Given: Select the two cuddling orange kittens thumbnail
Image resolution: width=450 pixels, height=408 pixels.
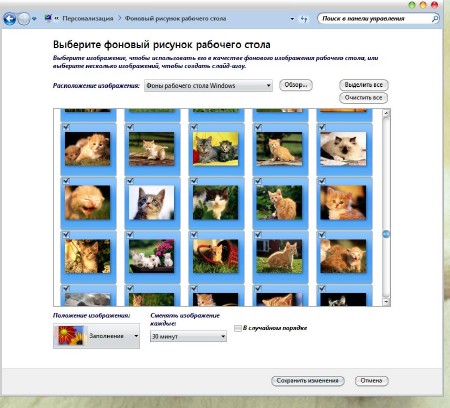Looking at the screenshot, I should (x=87, y=149).
